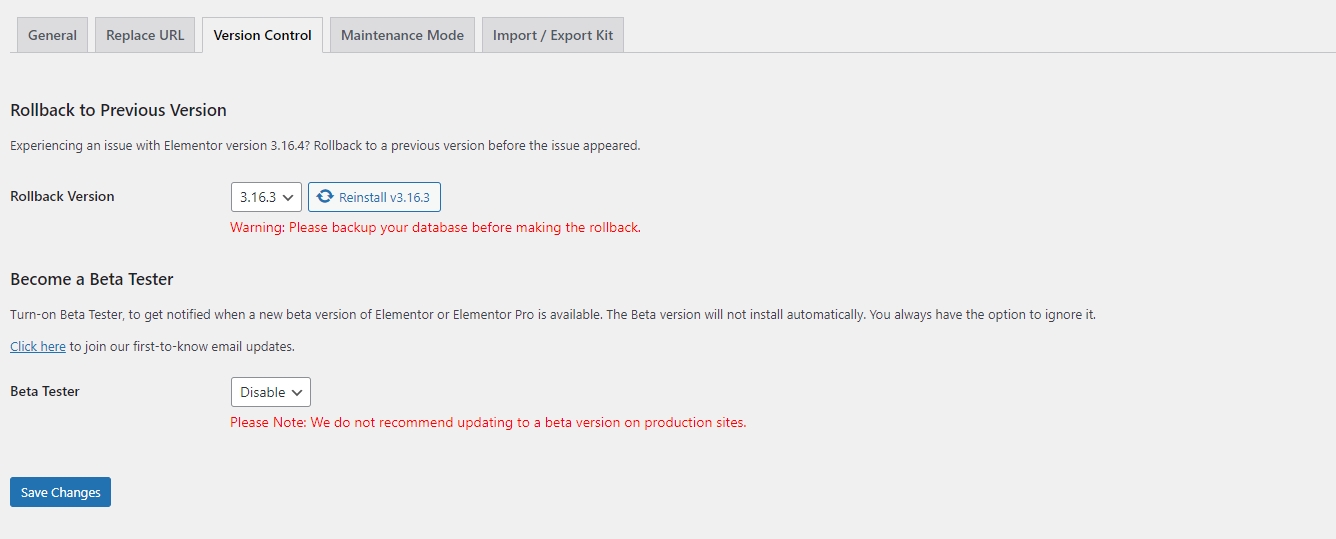1336x539 pixels.
Task: Select the Version Control tab
Action: [x=262, y=35]
